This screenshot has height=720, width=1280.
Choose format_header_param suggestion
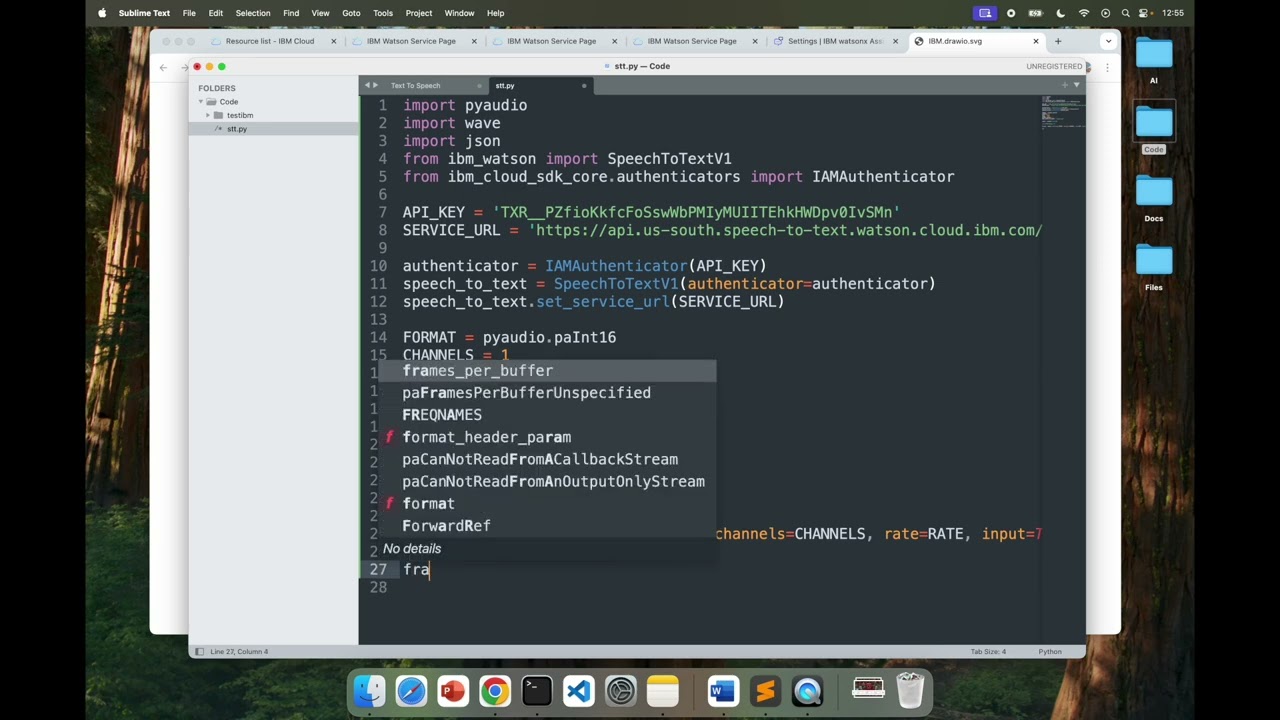click(x=548, y=437)
